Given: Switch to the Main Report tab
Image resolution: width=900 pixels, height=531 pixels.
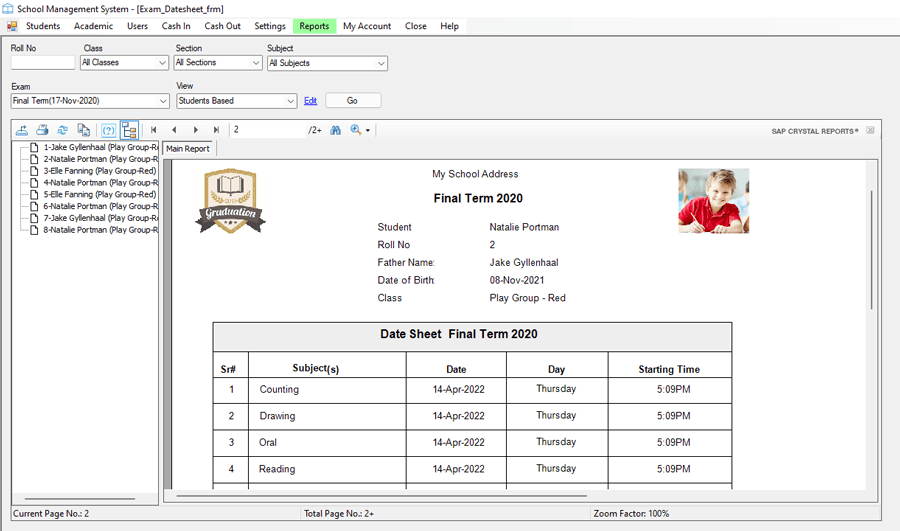Looking at the screenshot, I should 188,149.
